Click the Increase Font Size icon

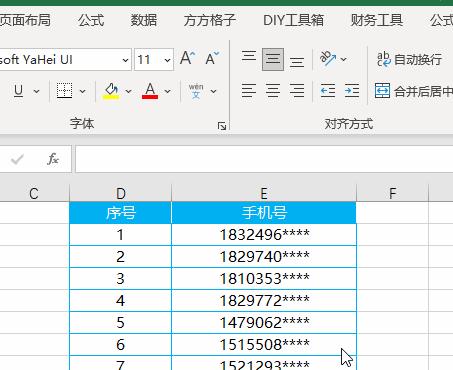coord(187,59)
